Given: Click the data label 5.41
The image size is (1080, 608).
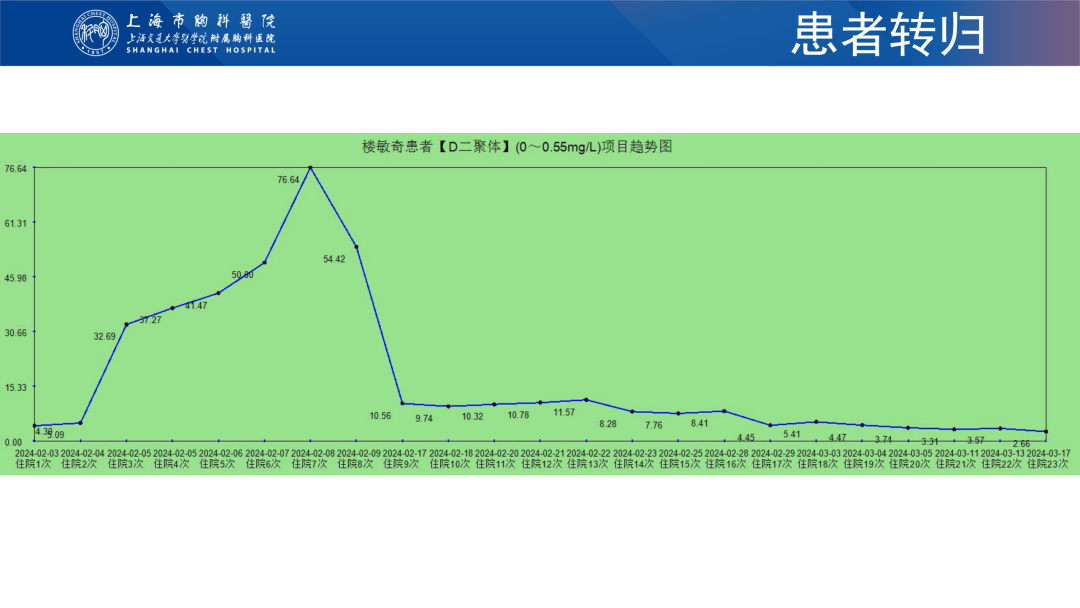Looking at the screenshot, I should pyautogui.click(x=791, y=434).
